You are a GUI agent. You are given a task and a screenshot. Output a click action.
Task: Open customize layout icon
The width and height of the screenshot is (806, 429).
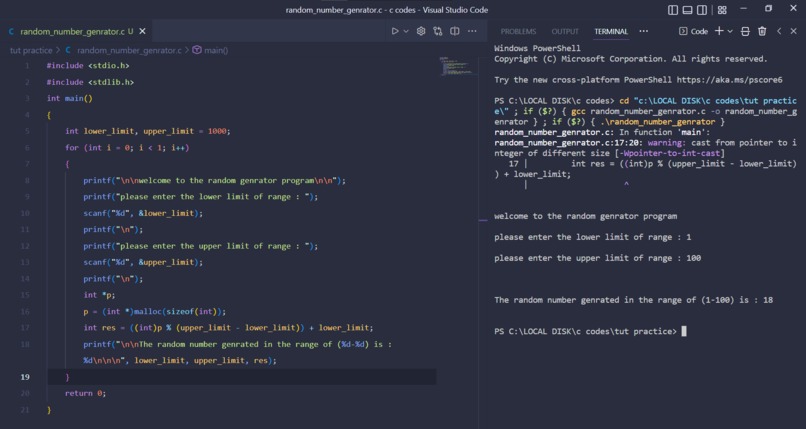click(x=722, y=10)
